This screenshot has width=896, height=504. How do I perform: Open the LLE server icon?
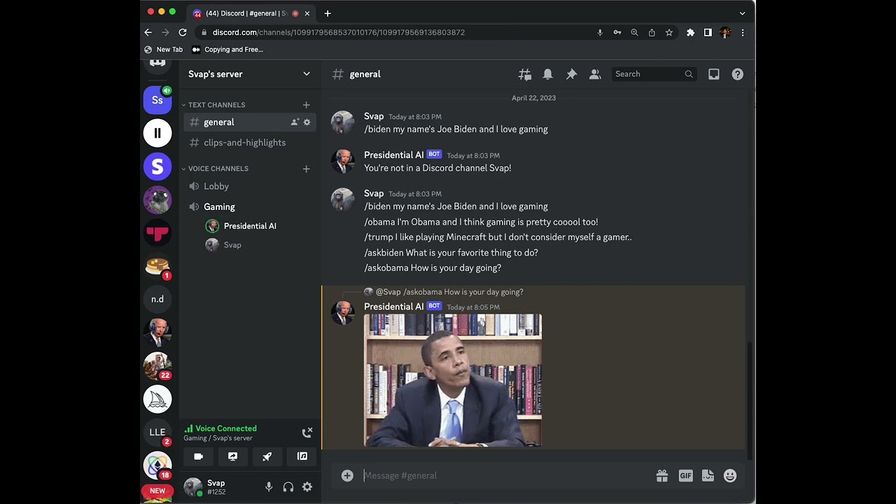tap(157, 433)
